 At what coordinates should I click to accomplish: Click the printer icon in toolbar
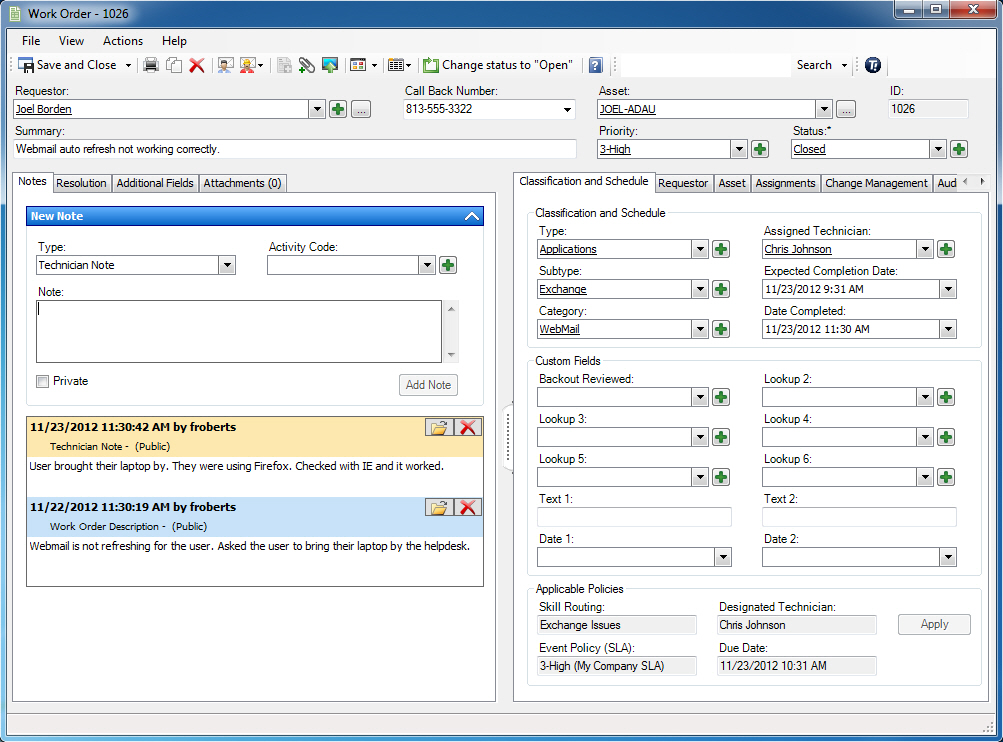(x=151, y=65)
